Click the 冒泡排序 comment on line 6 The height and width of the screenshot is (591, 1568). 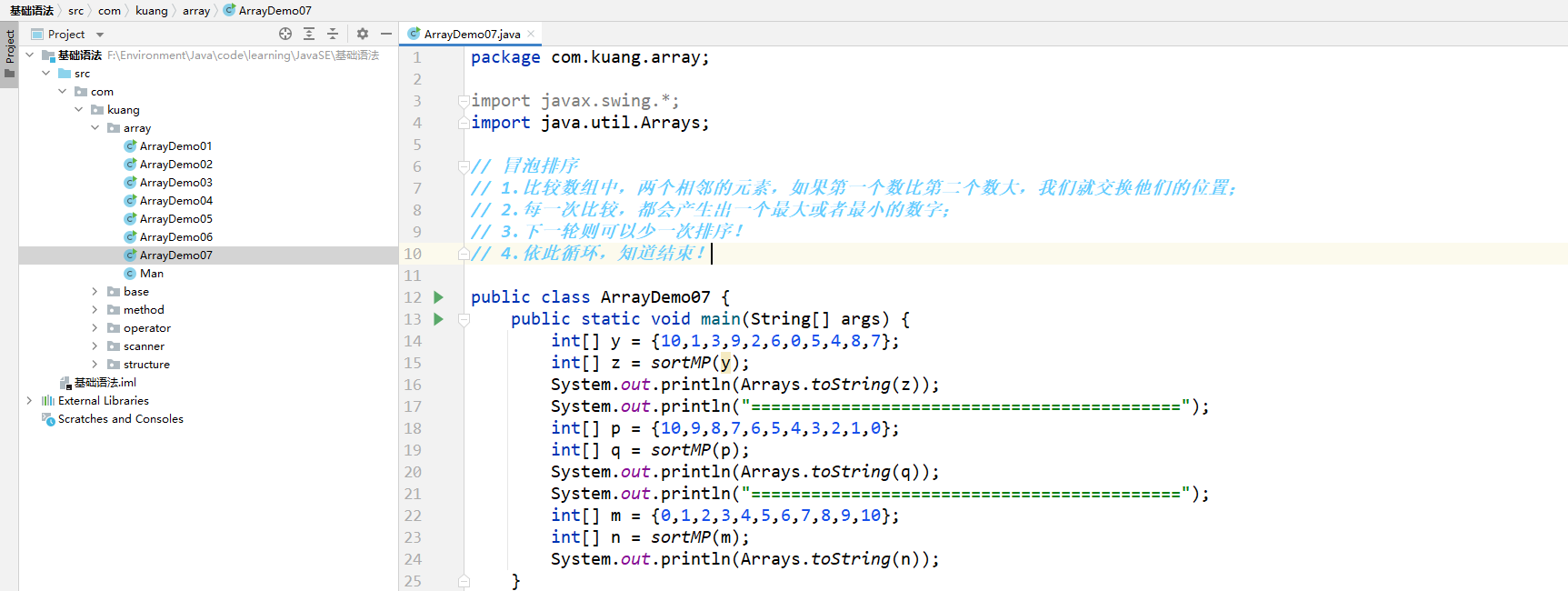[x=524, y=165]
